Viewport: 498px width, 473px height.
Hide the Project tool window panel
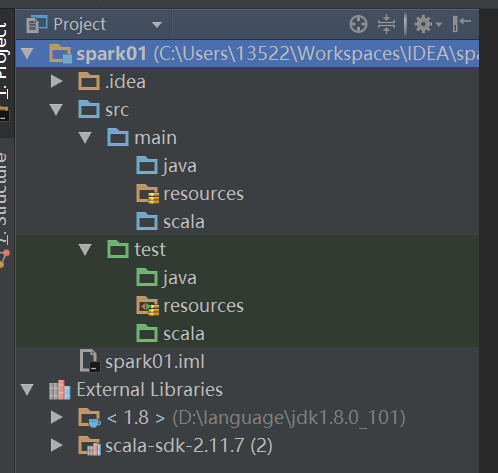[462, 24]
